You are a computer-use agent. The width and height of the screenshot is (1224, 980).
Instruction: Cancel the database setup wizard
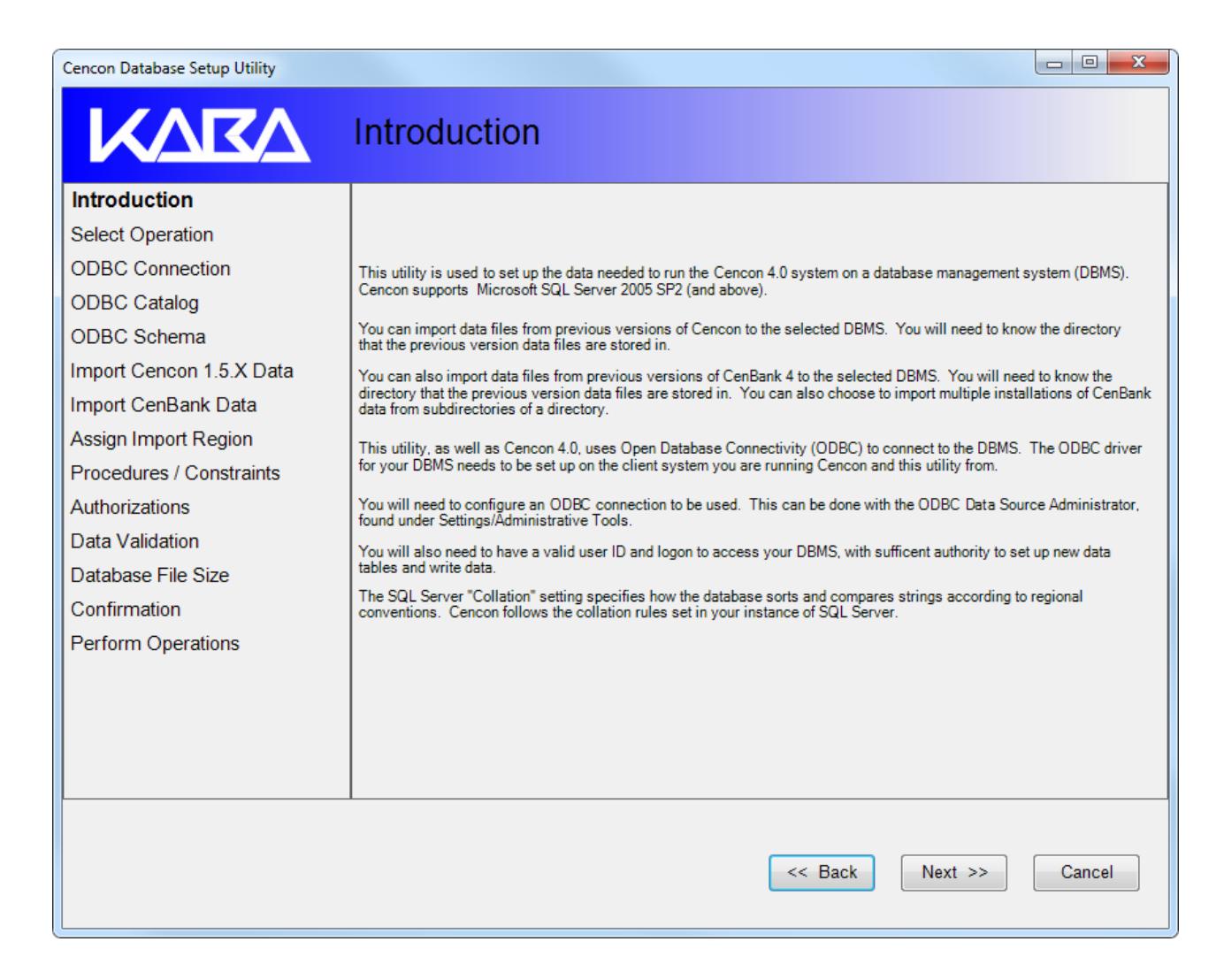click(1086, 872)
